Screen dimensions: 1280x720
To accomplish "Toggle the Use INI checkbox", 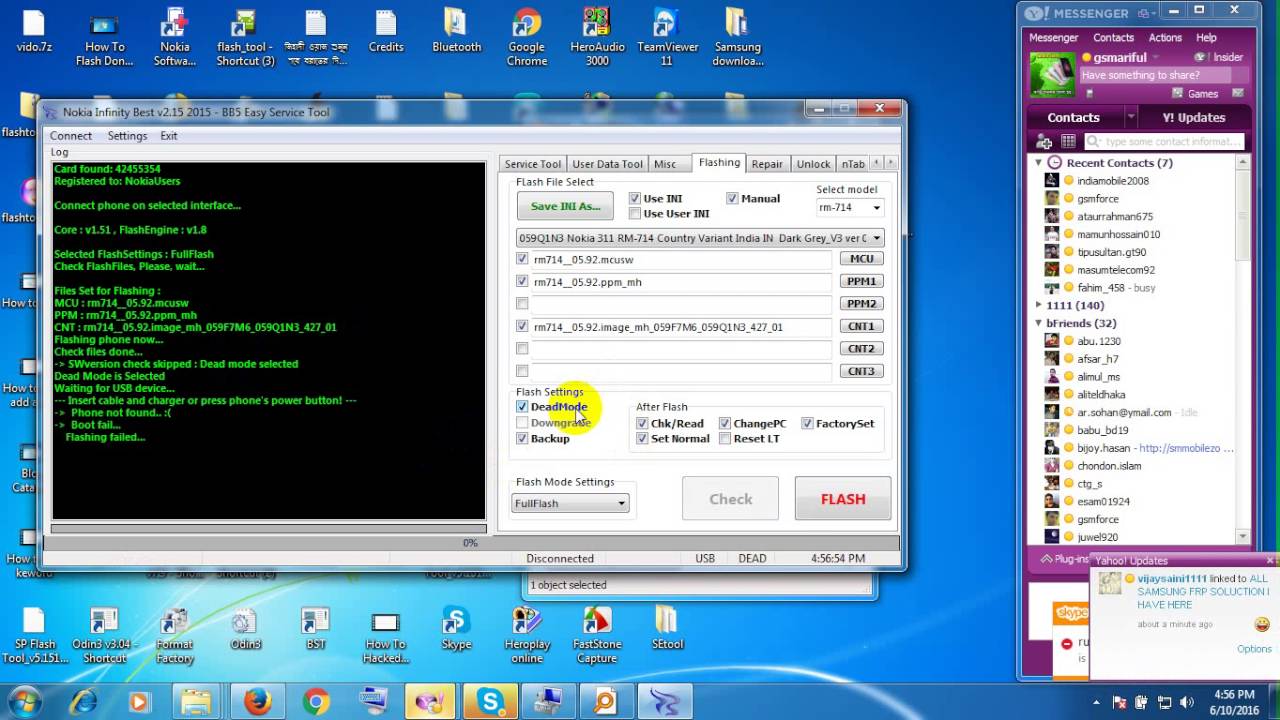I will point(635,199).
